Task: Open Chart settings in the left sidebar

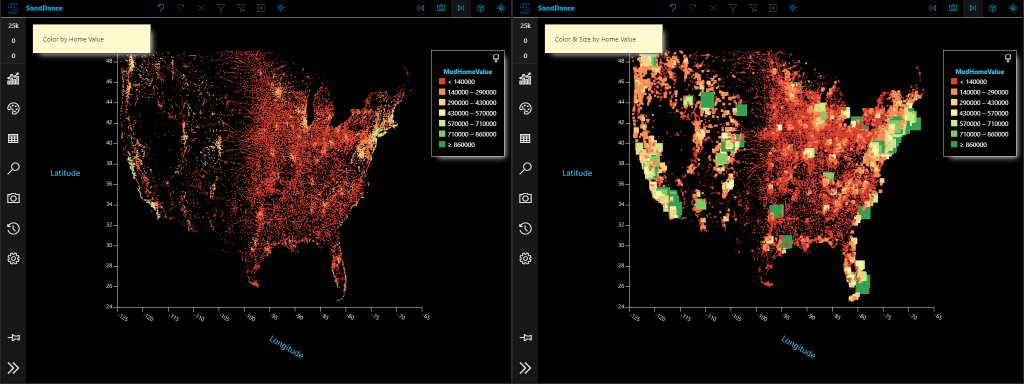Action: point(13,79)
